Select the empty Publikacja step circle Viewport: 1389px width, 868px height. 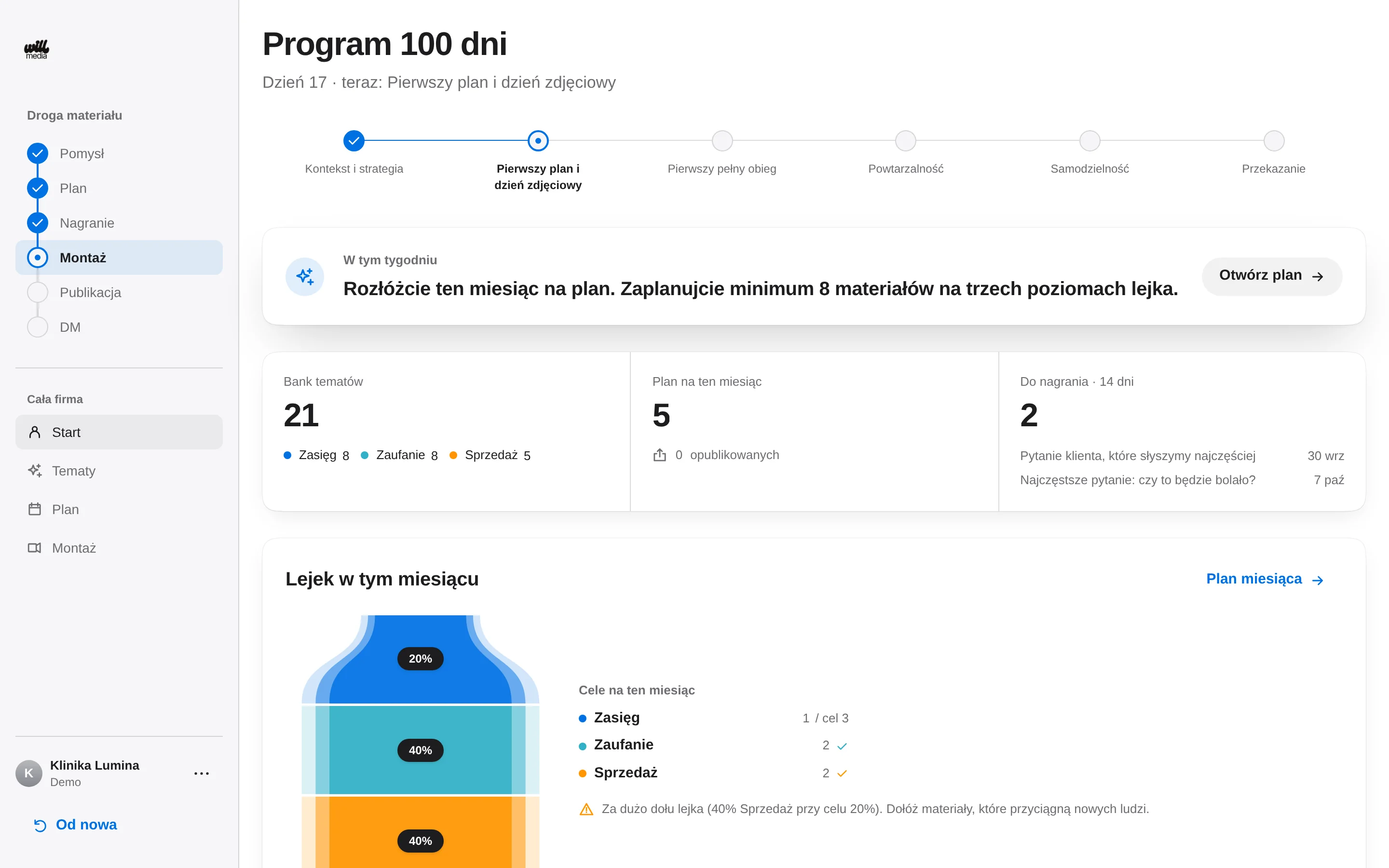[x=37, y=292]
